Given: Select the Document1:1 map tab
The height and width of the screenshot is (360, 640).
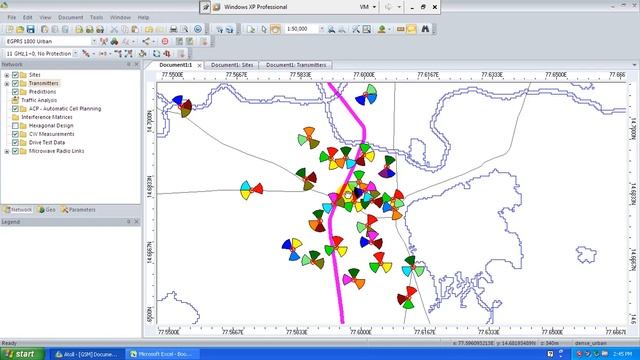Looking at the screenshot, I should [x=176, y=65].
